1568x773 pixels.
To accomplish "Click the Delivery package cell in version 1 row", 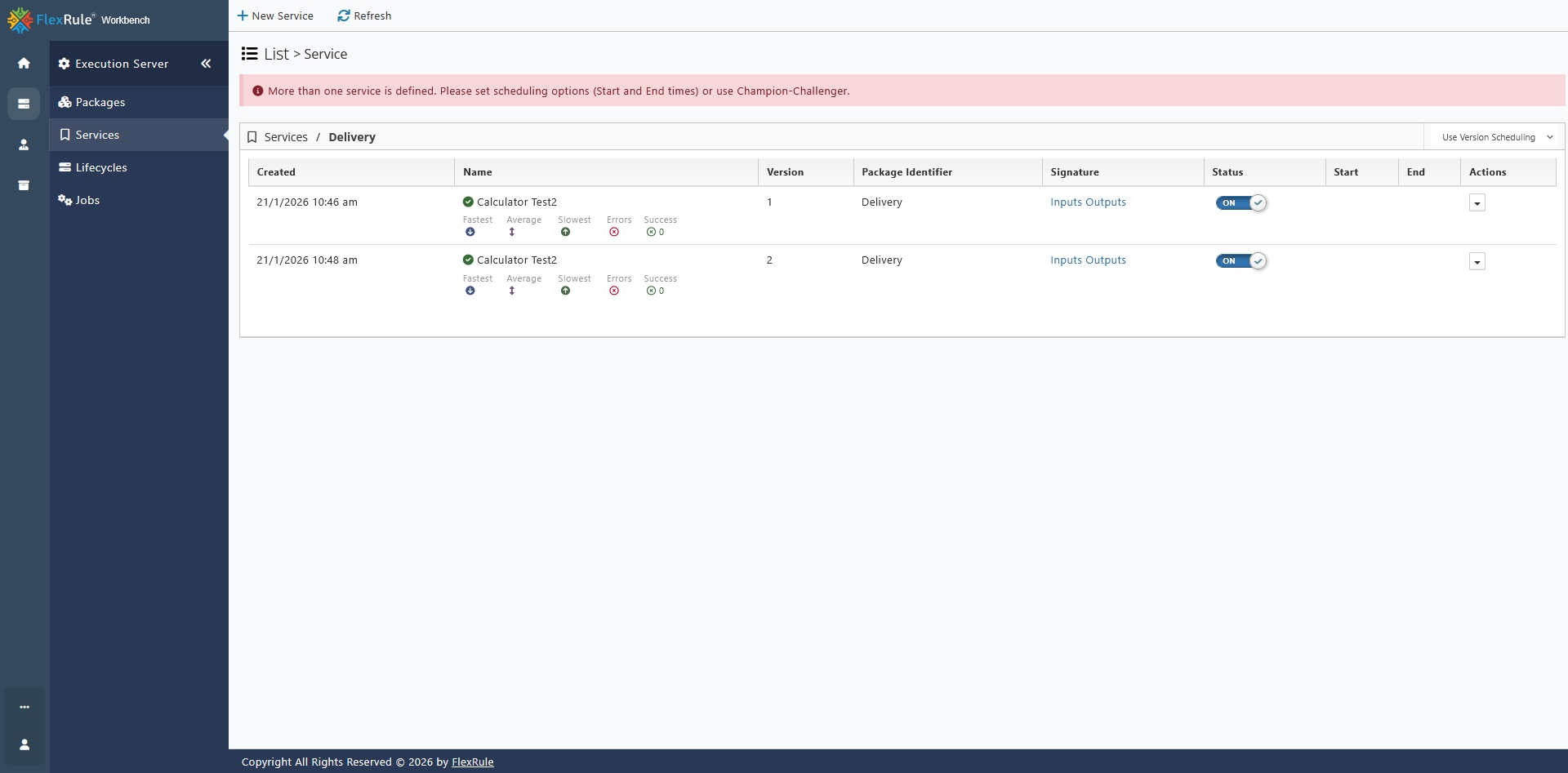I will click(x=882, y=202).
